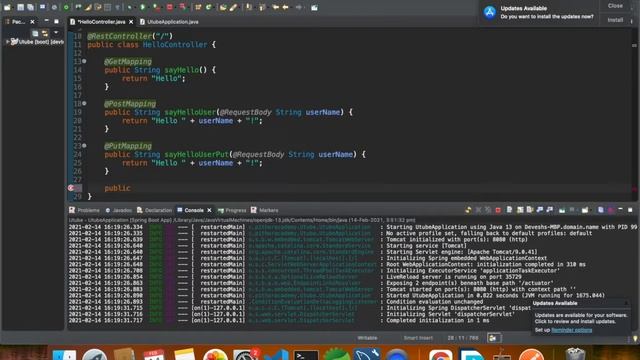Click the red Stop toolbar button
Screen dimensions: 640x360
[x=169, y=7]
